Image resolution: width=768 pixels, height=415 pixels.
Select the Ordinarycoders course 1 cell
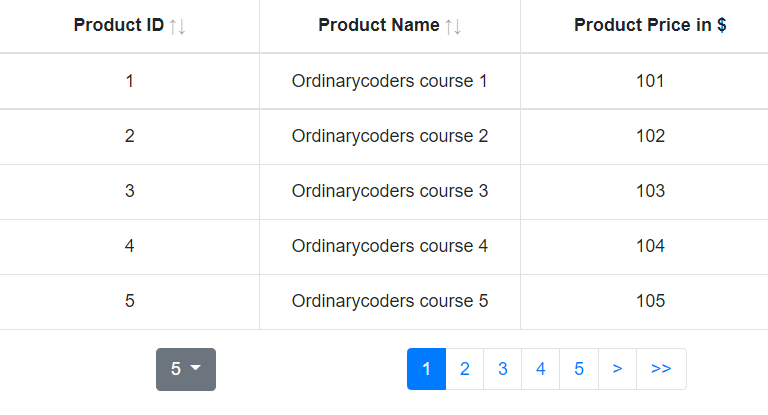tap(390, 81)
